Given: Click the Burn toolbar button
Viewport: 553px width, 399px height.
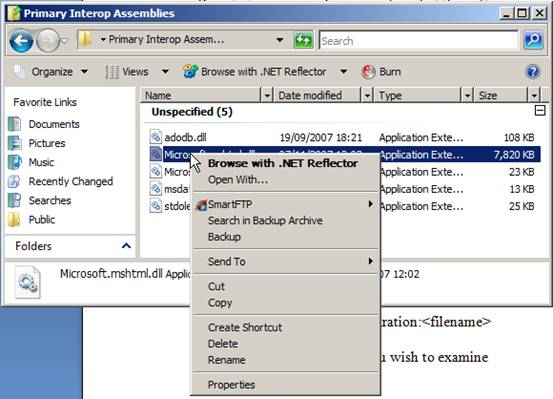Looking at the screenshot, I should pyautogui.click(x=381, y=72).
